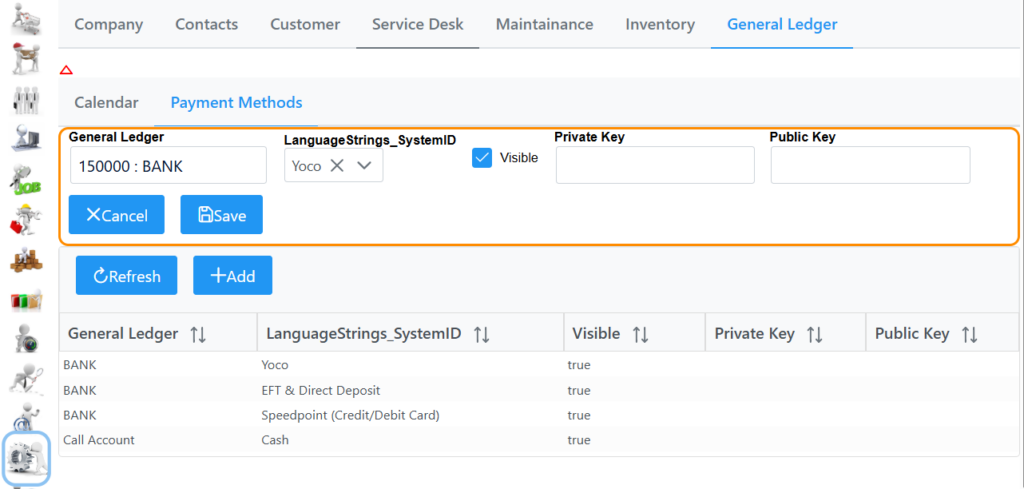Sort table by General Ledger column

(x=197, y=334)
